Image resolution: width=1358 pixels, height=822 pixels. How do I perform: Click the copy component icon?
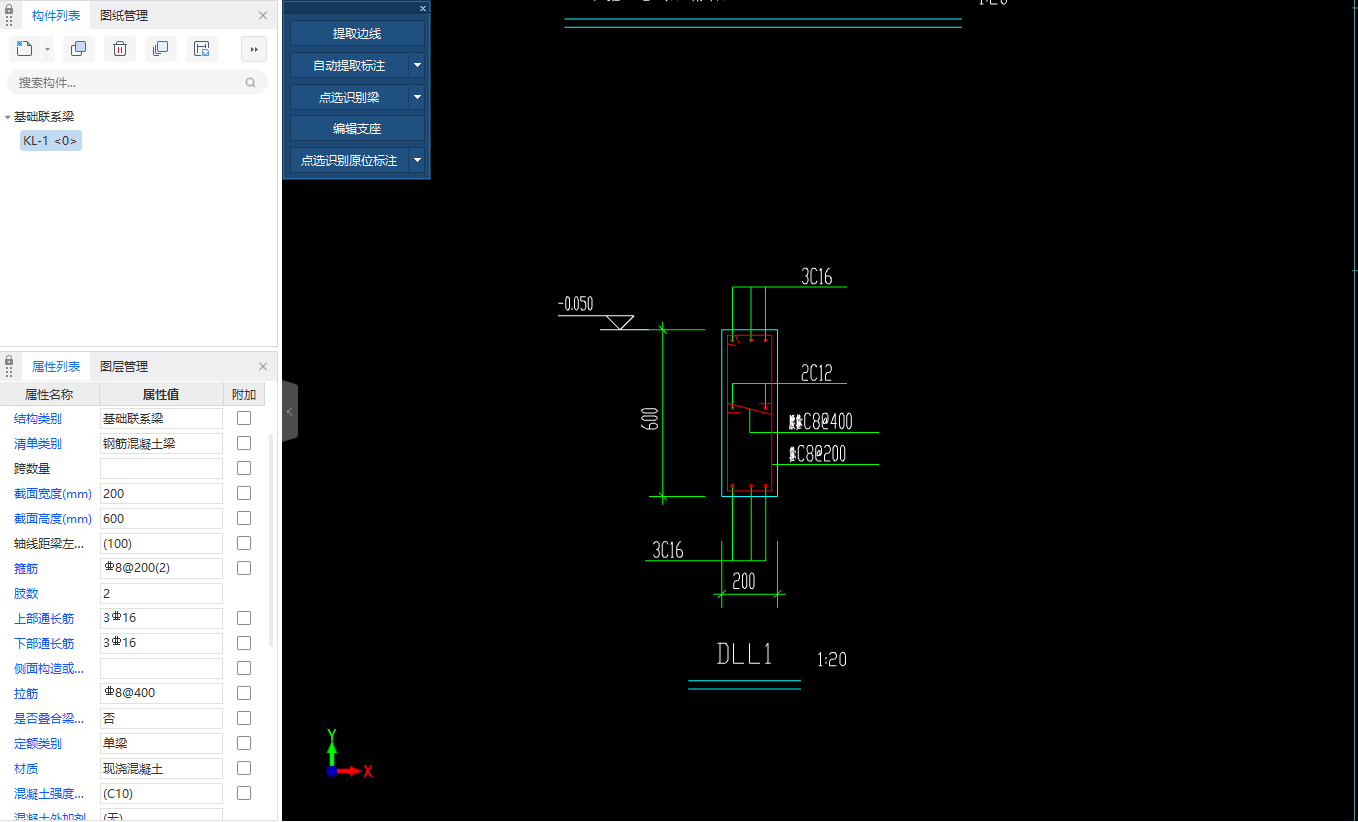point(78,49)
